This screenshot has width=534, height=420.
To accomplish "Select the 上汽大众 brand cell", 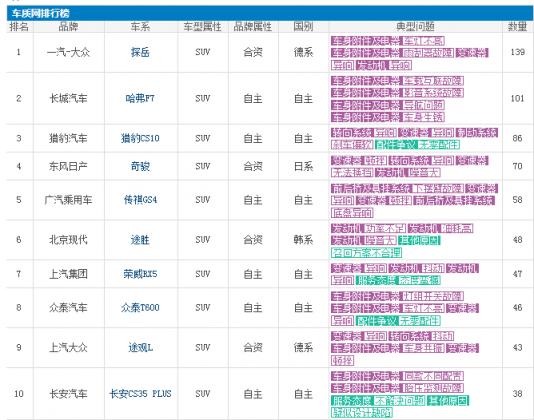I will (x=68, y=347).
